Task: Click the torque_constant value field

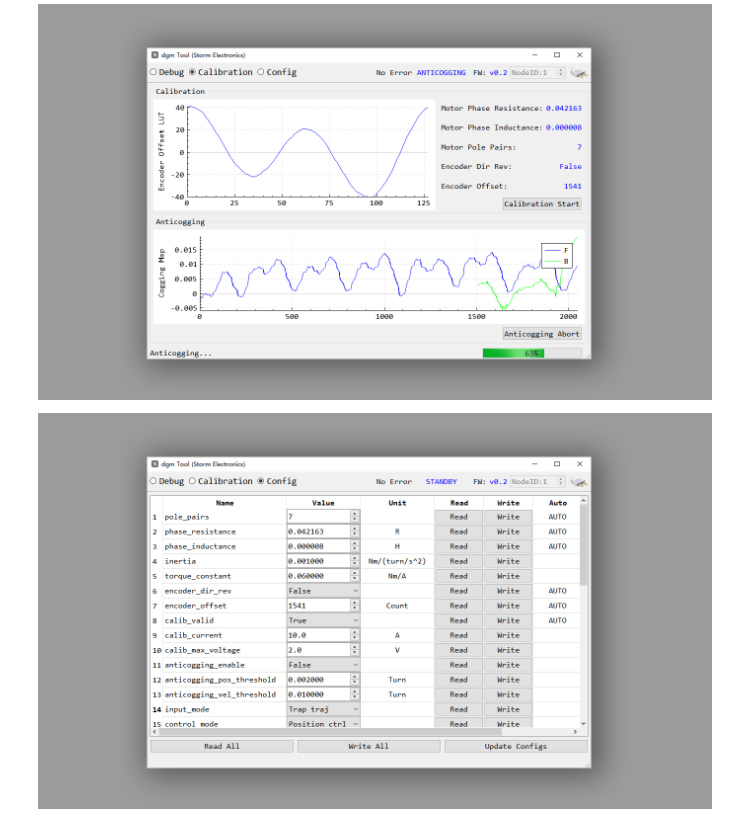Action: (x=317, y=576)
